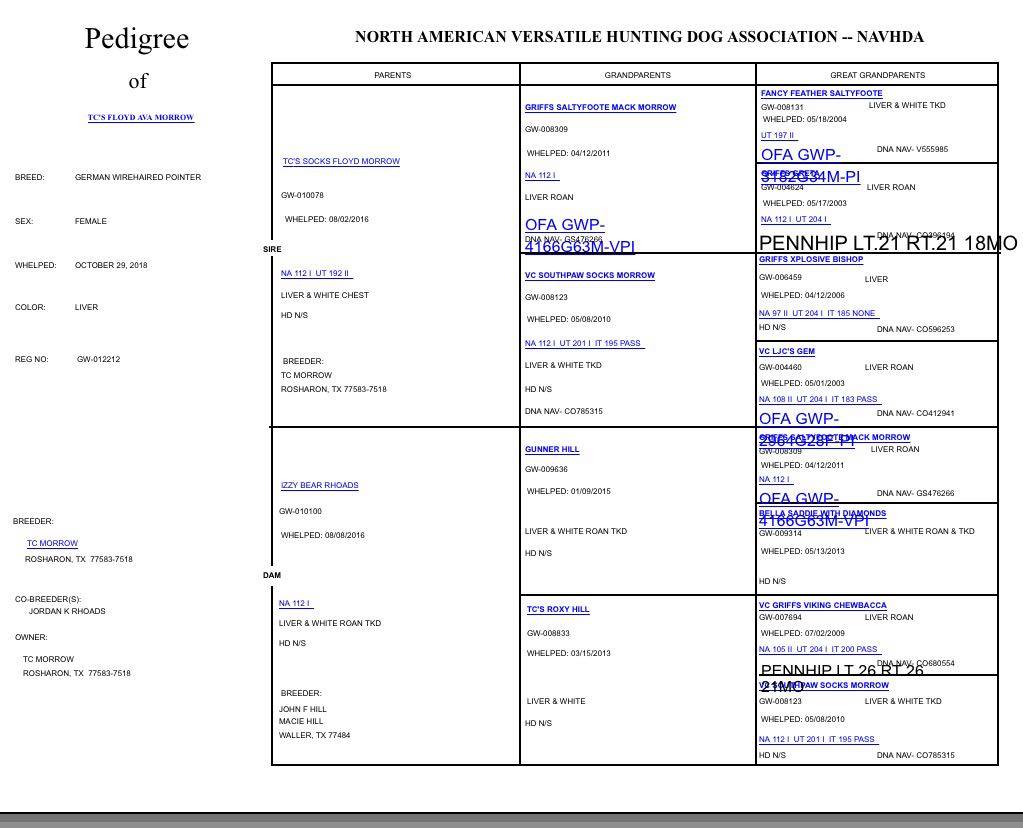Open sire TC'S SOCKS FLOYD MORROW link
This screenshot has height=828, width=1023.
click(341, 161)
